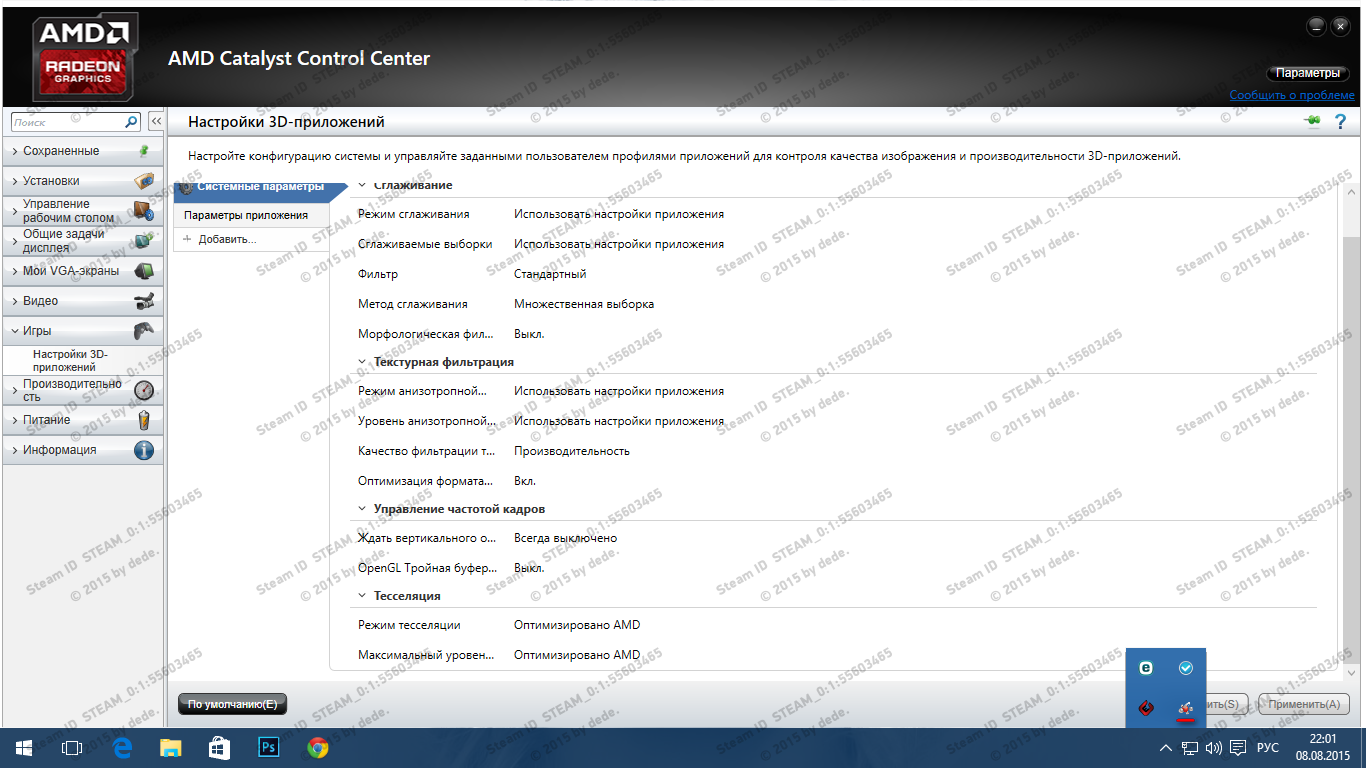Image resolution: width=1366 pixels, height=768 pixels.
Task: Click the search magnifier icon in sidebar
Action: 131,122
